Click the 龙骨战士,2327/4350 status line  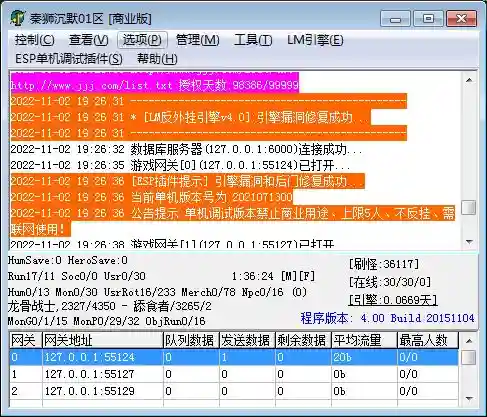110,306
